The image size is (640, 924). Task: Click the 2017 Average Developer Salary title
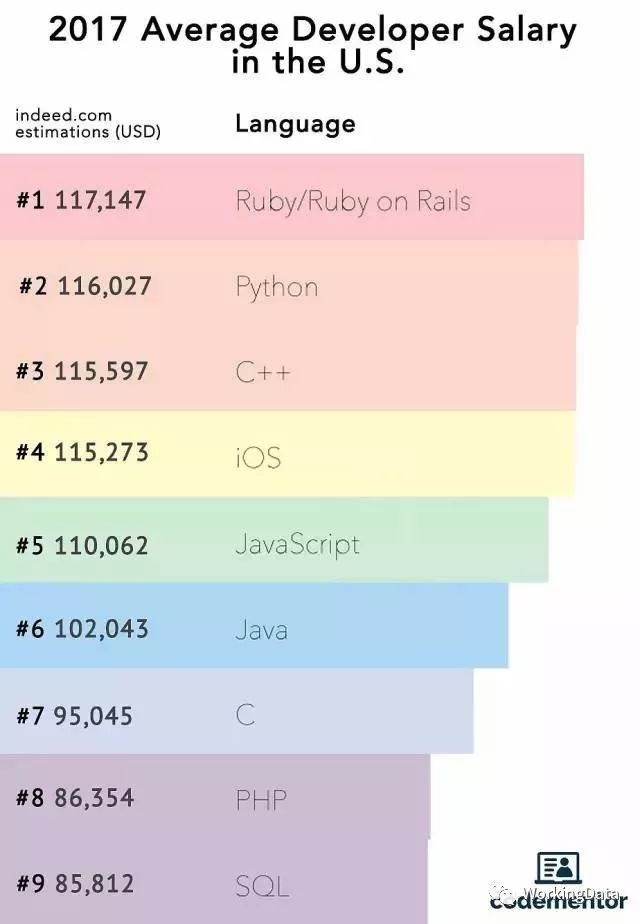click(x=314, y=45)
